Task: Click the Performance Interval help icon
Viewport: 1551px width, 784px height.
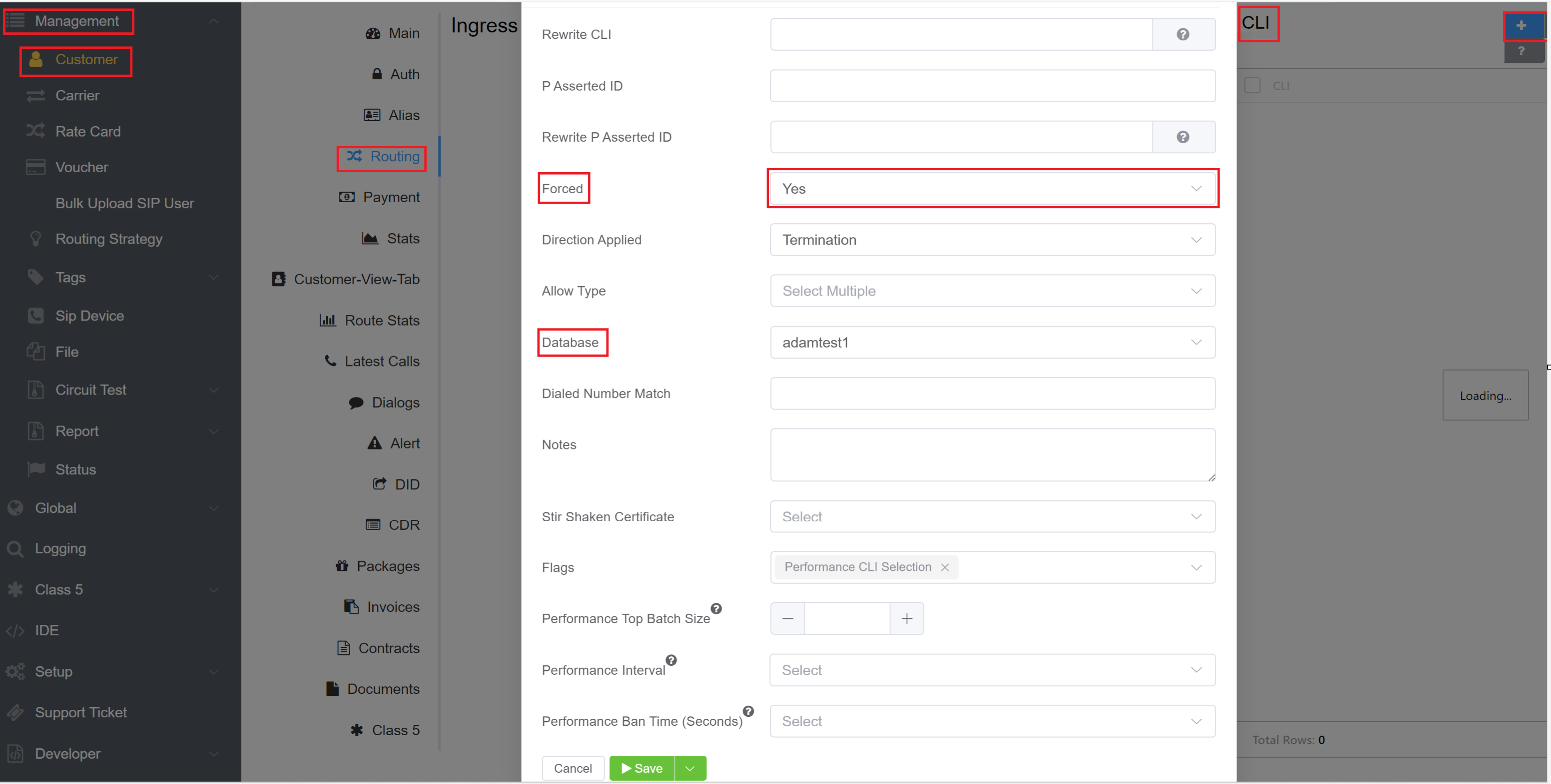Action: pos(671,660)
